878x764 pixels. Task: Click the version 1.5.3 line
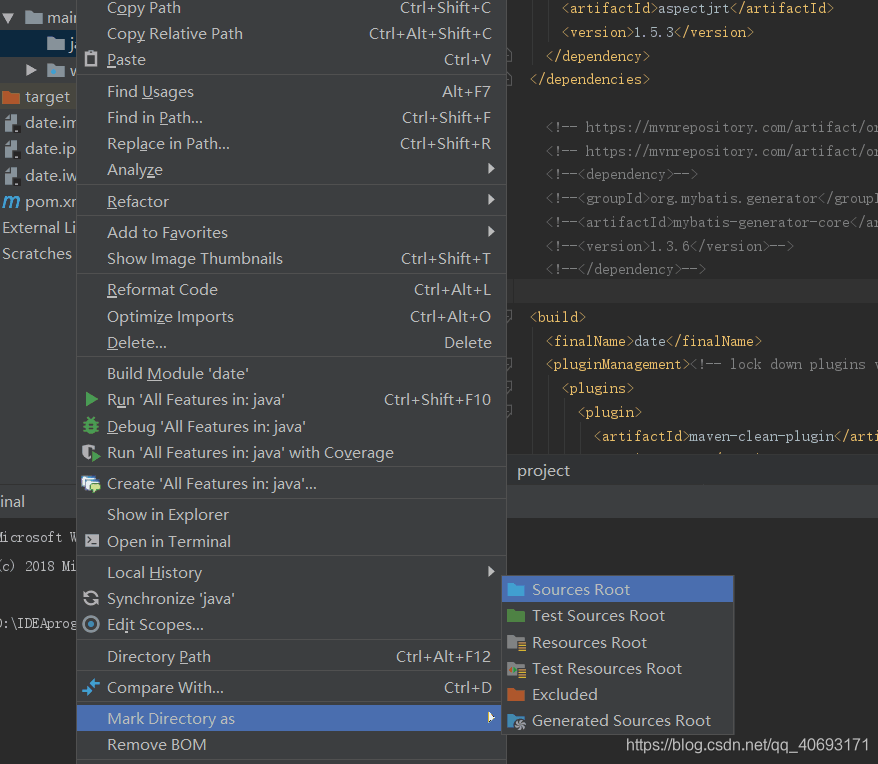657,32
